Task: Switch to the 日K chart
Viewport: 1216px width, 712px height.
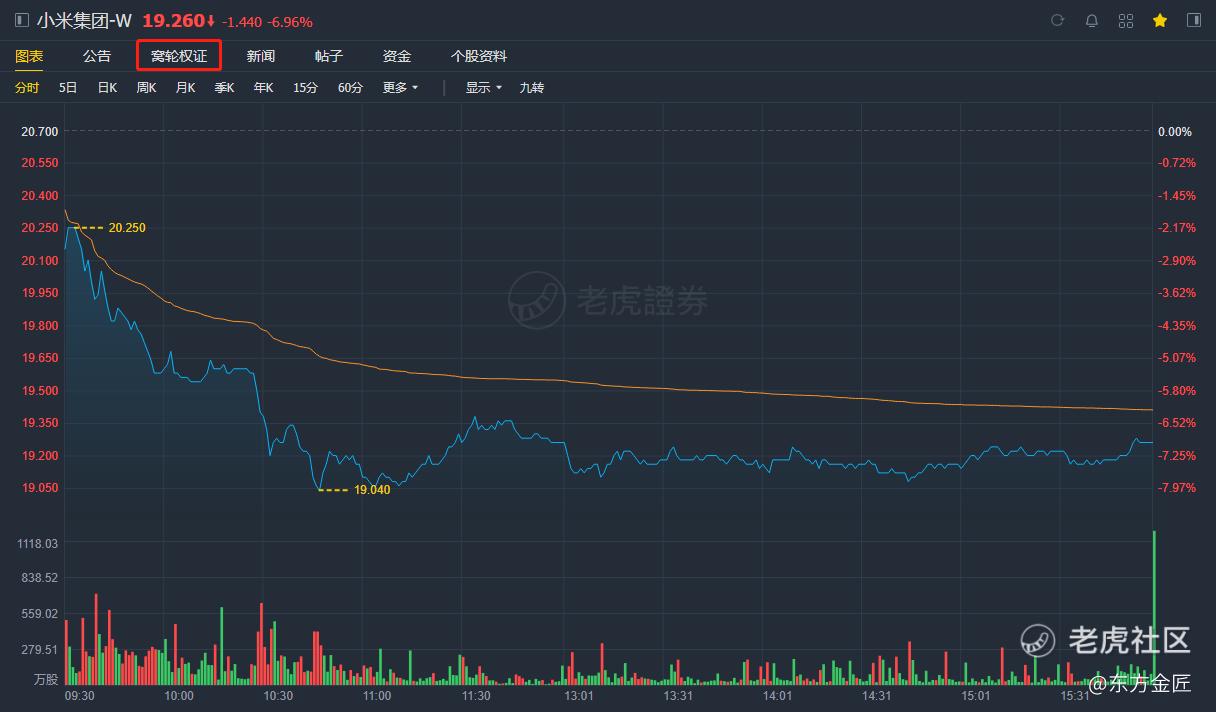Action: coord(107,88)
